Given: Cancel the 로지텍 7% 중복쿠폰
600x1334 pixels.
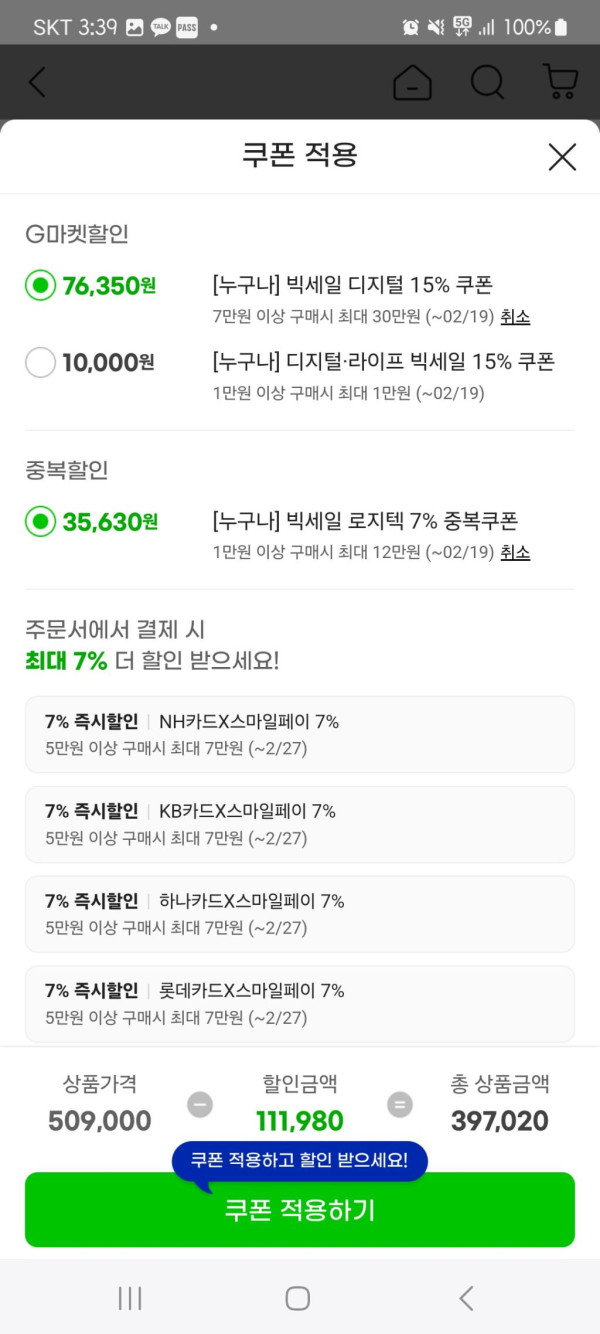Looking at the screenshot, I should (x=515, y=552).
